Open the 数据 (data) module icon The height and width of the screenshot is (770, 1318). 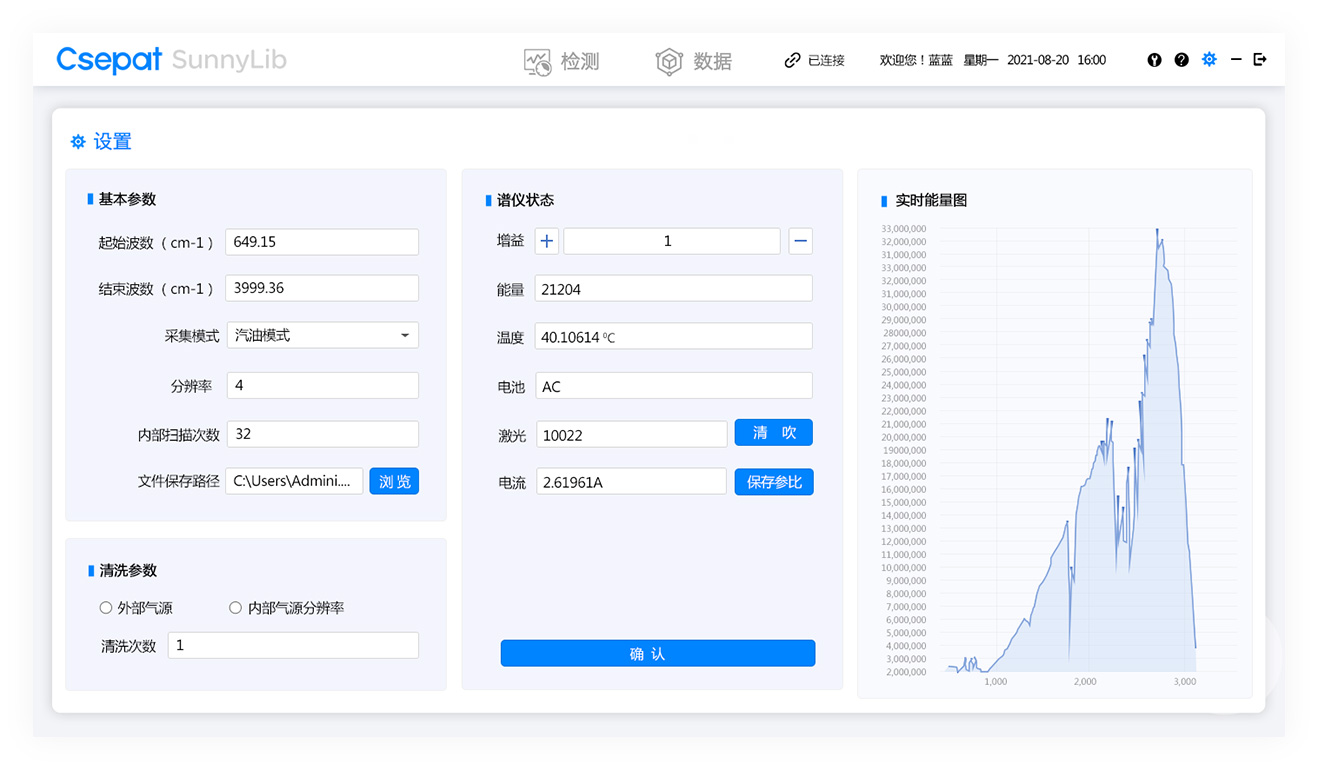click(x=668, y=60)
